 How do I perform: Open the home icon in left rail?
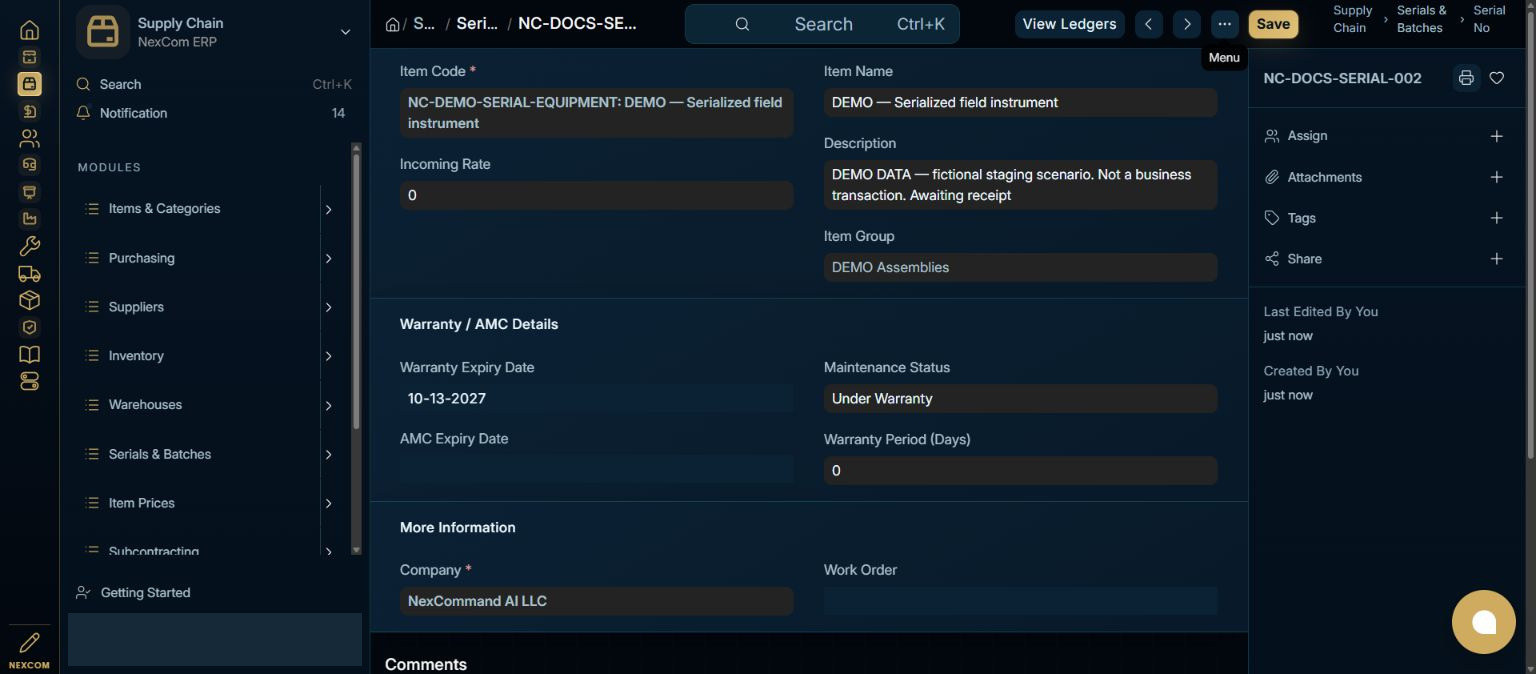click(x=29, y=30)
